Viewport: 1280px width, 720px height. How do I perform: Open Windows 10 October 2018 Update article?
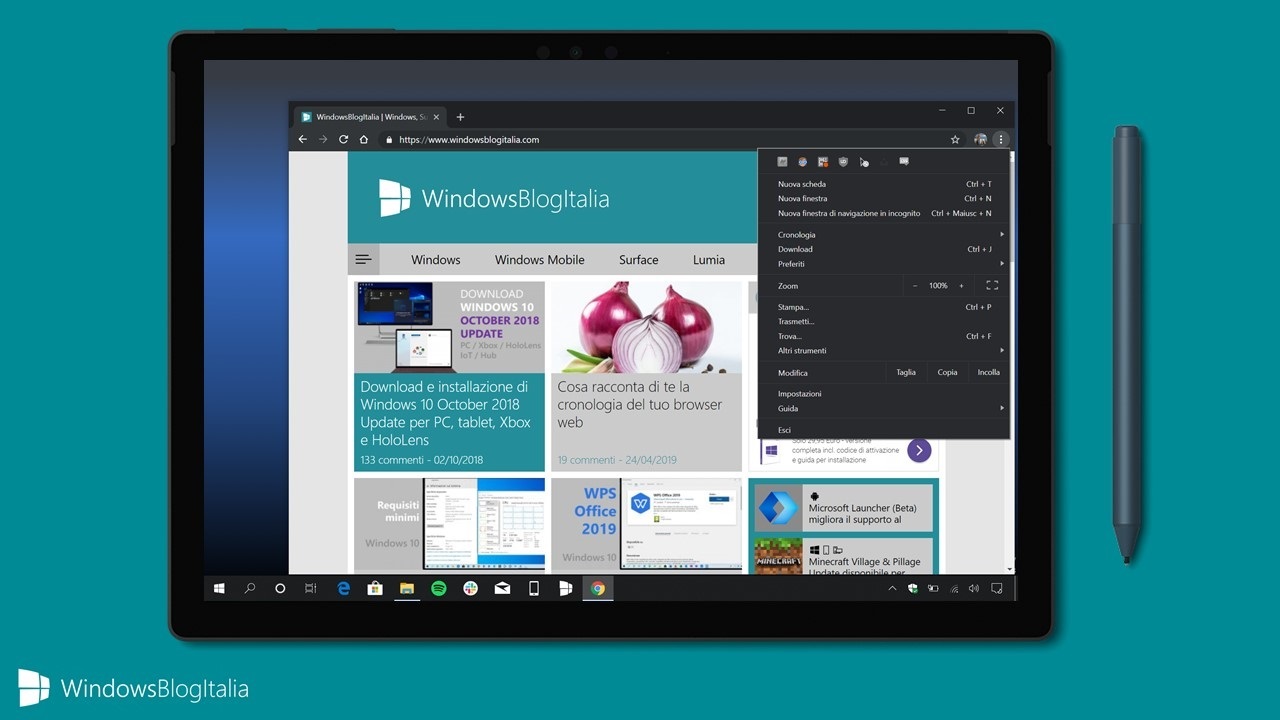(449, 376)
